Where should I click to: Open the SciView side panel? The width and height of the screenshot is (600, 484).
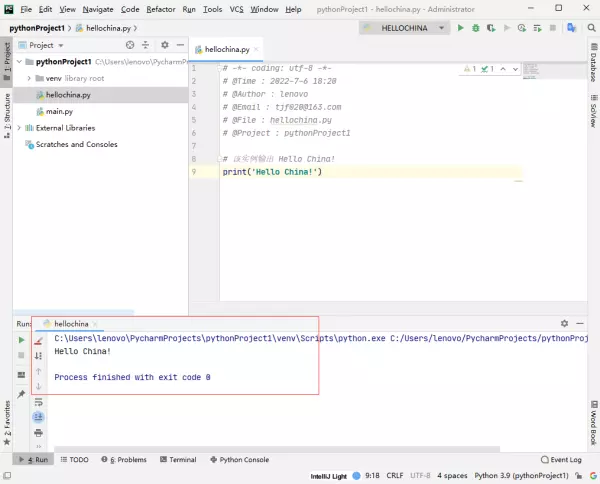(x=593, y=111)
